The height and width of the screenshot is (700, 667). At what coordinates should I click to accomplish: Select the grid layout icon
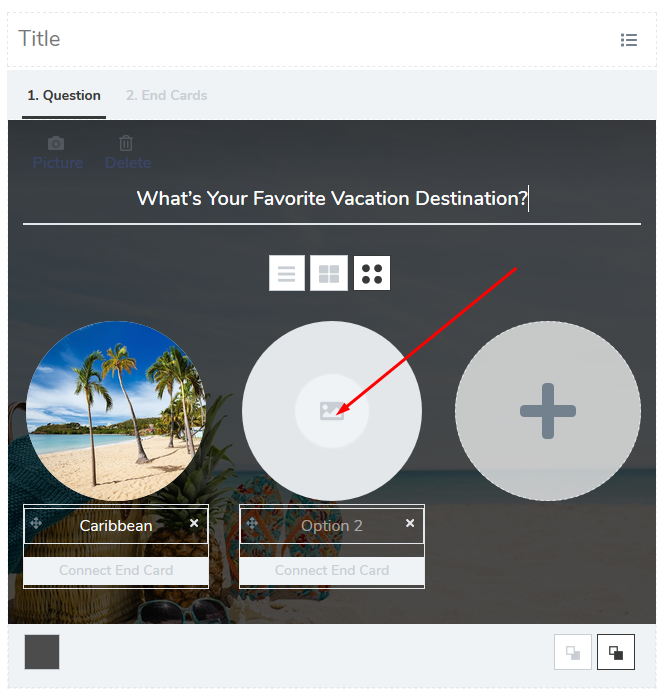(x=329, y=273)
